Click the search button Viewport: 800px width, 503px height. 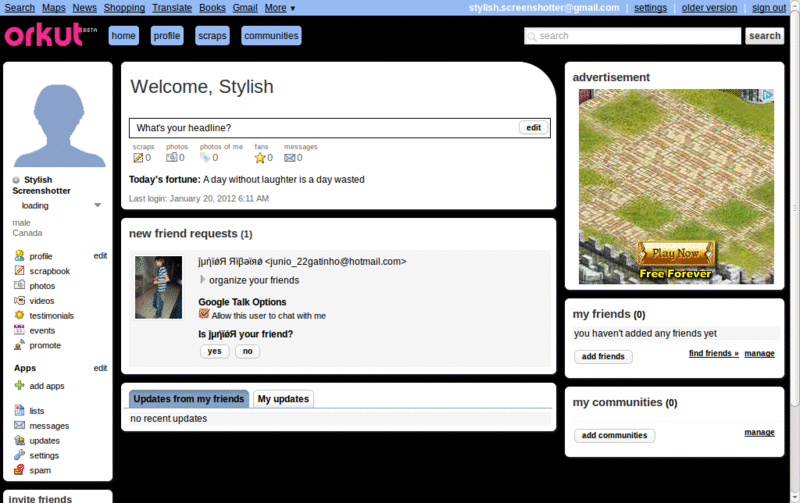pyautogui.click(x=764, y=36)
